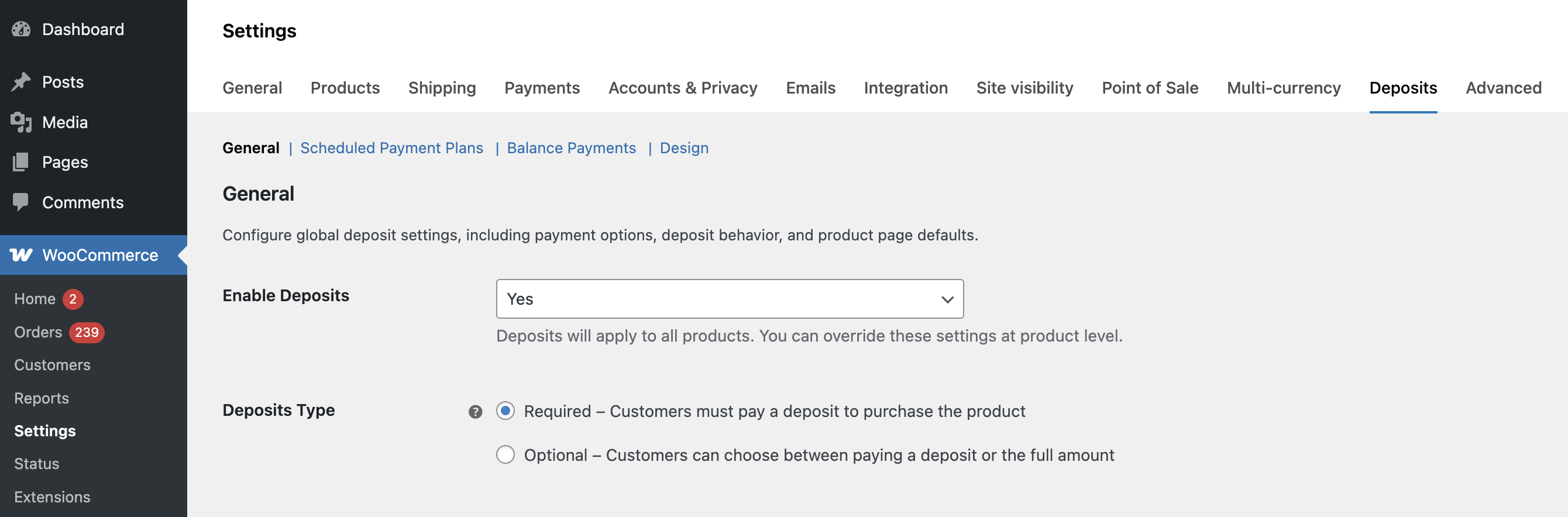Viewport: 1568px width, 517px height.
Task: Open Customers in the WooCommerce submenu
Action: pyautogui.click(x=52, y=365)
